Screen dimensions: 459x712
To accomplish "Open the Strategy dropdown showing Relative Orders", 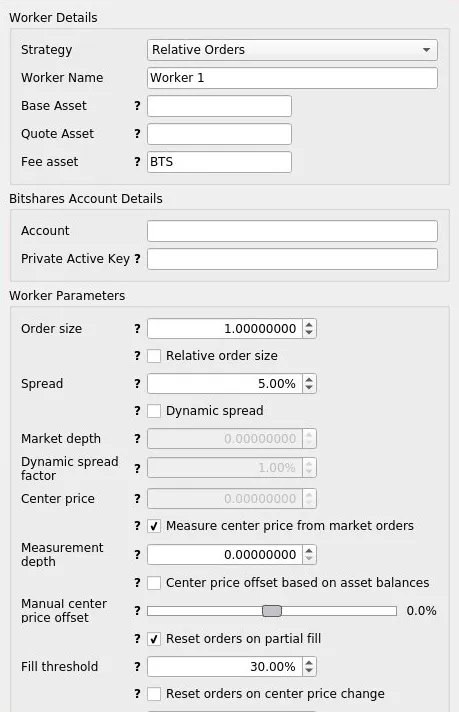I will pos(292,49).
